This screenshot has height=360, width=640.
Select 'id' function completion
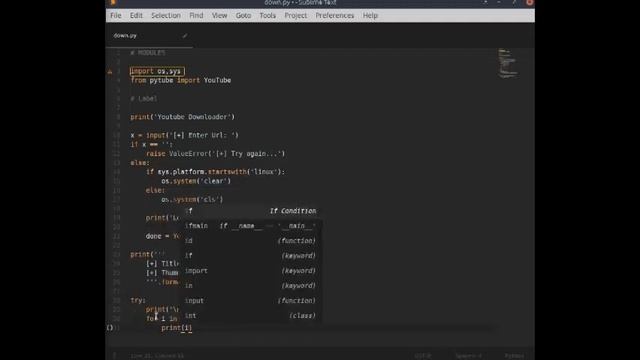pos(251,241)
